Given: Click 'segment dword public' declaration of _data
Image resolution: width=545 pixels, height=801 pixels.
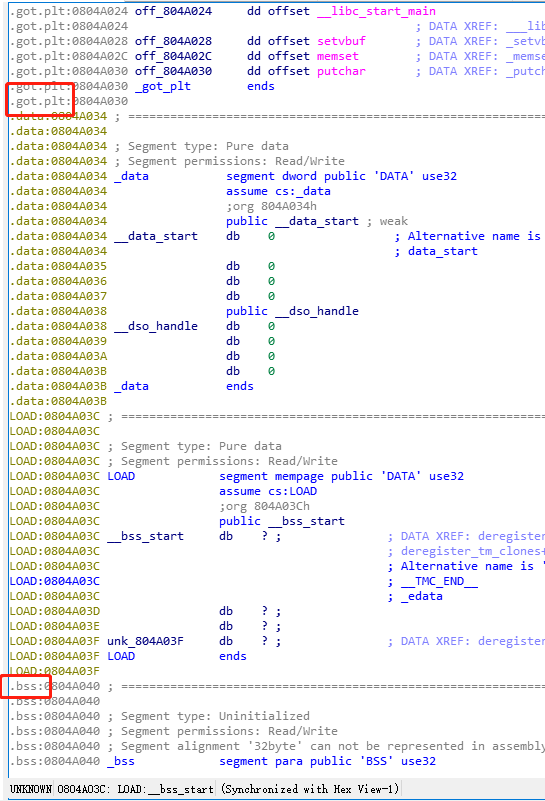Looking at the screenshot, I should pos(341,176).
